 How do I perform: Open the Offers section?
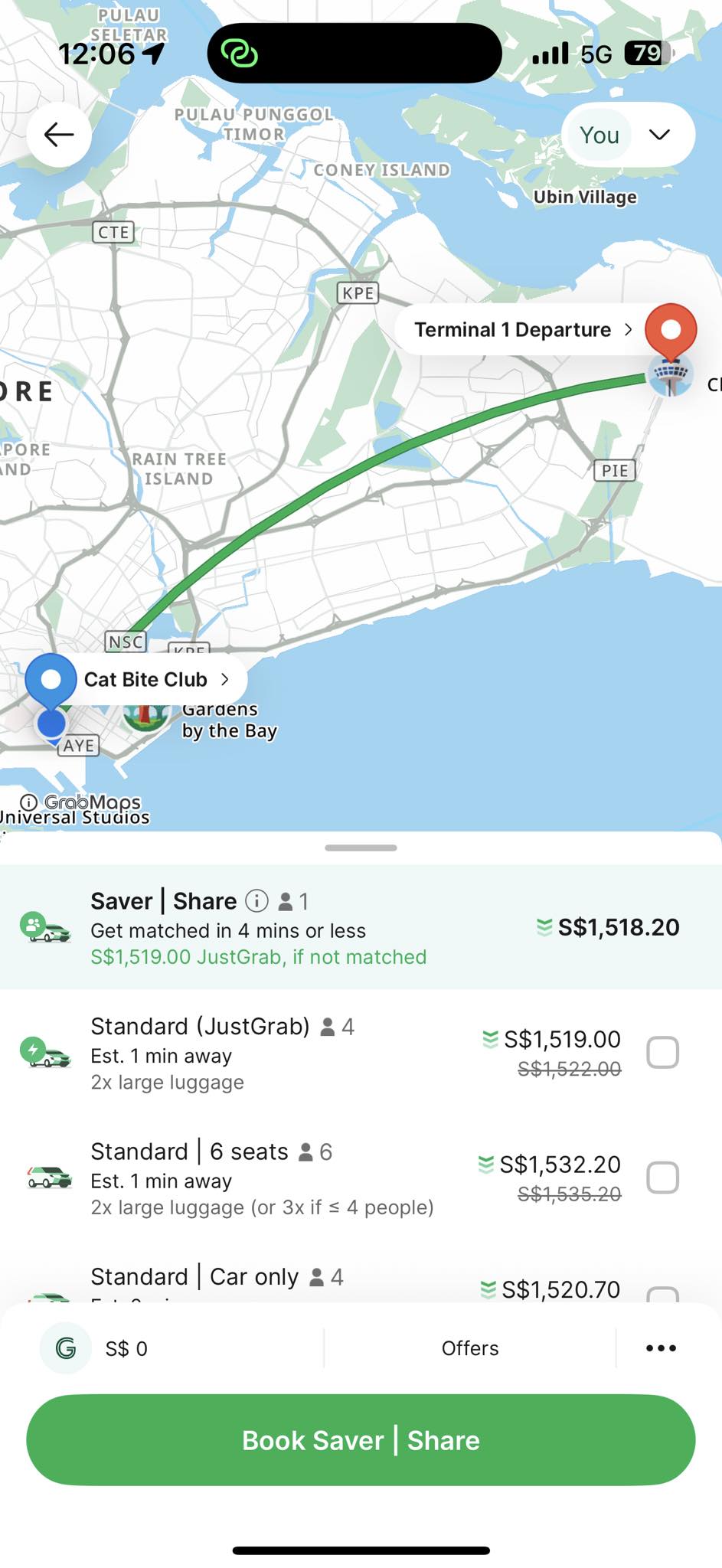click(469, 1348)
